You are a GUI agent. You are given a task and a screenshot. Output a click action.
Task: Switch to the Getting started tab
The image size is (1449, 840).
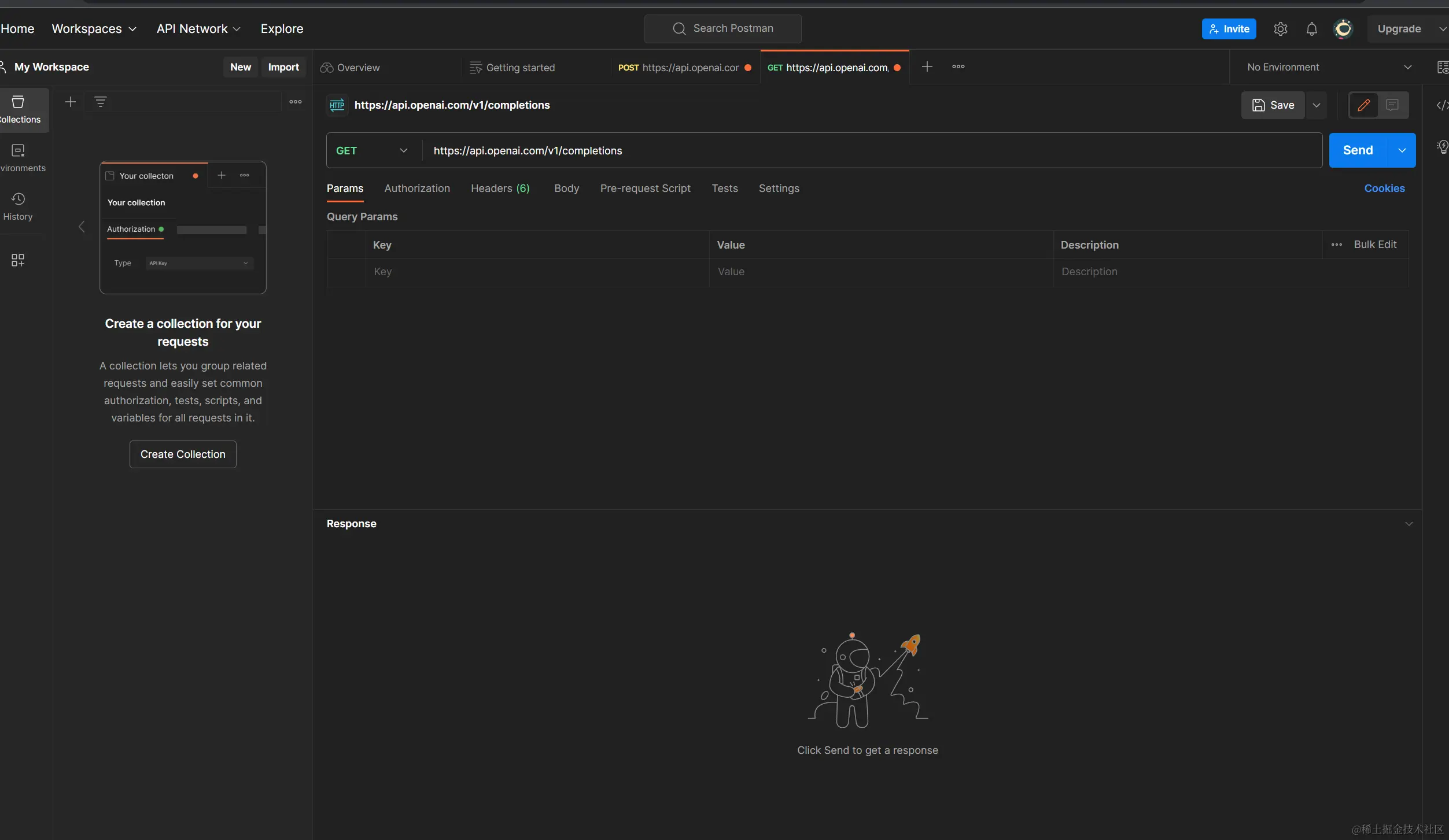537,68
